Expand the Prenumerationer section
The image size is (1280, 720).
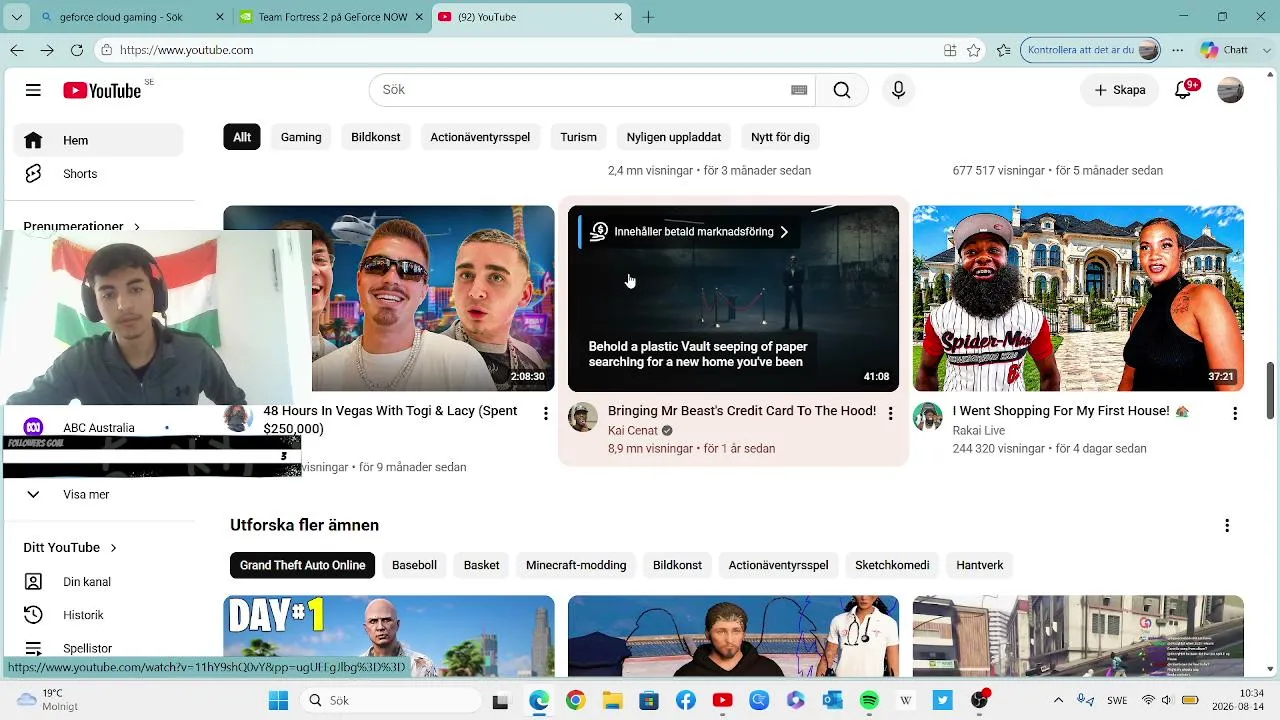pyautogui.click(x=82, y=227)
